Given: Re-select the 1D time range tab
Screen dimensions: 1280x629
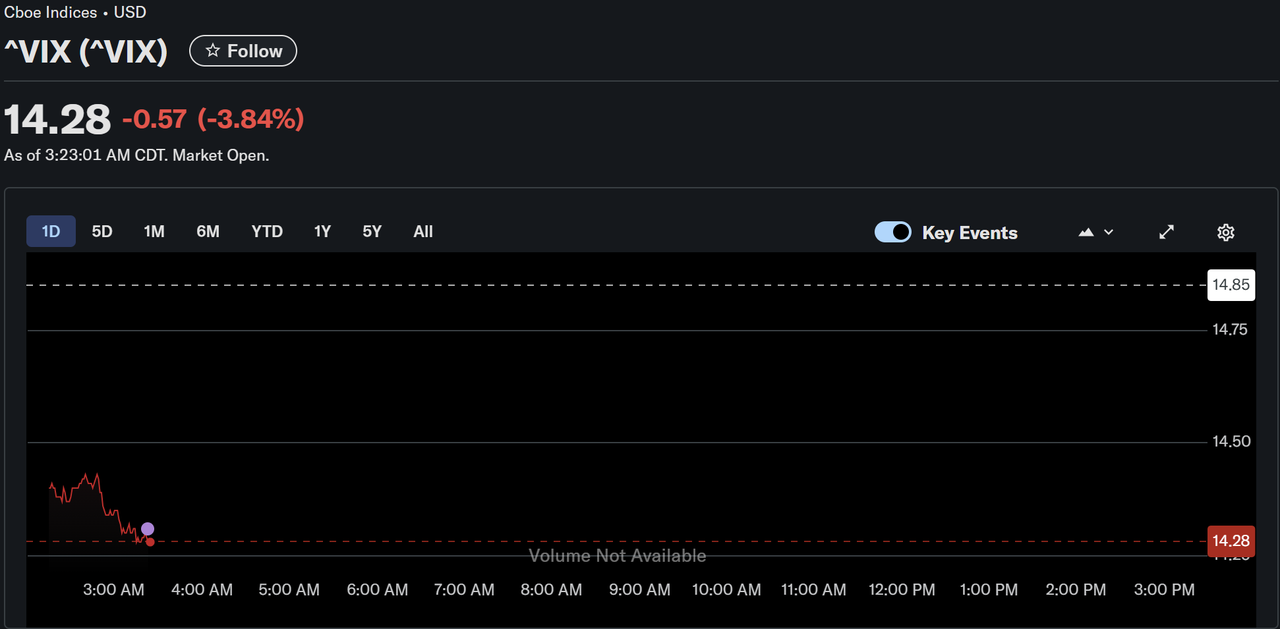Looking at the screenshot, I should (x=50, y=231).
